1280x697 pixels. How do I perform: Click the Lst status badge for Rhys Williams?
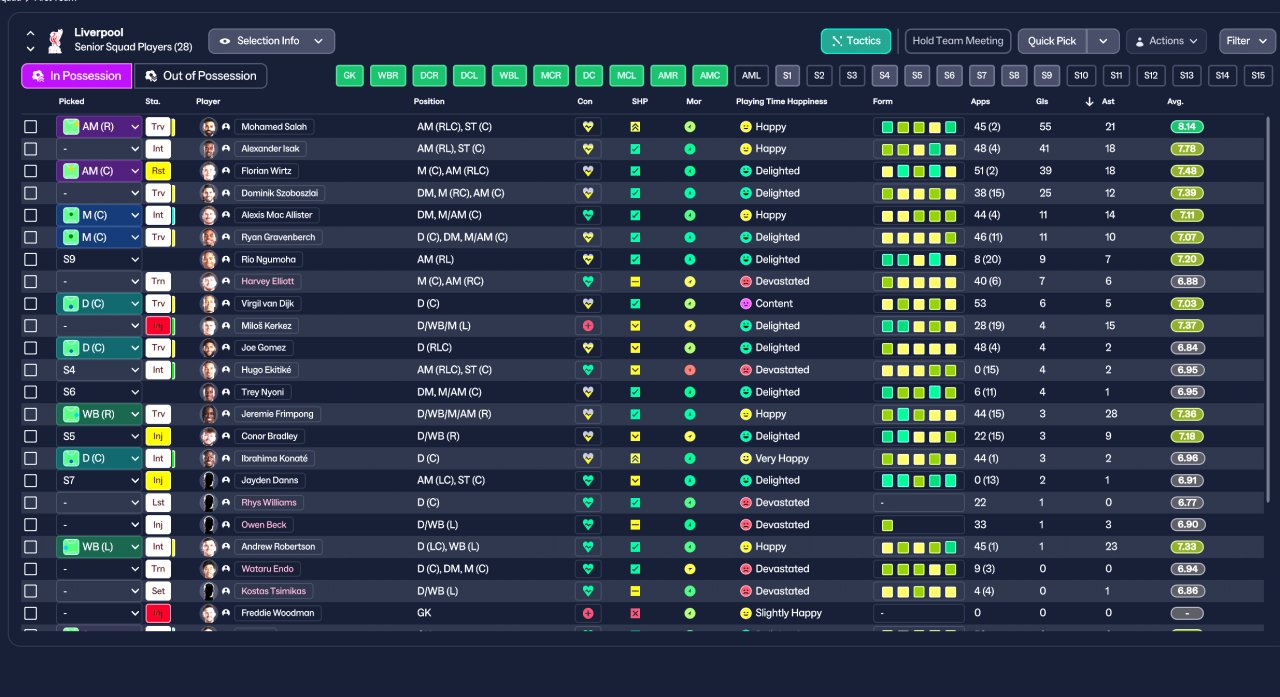click(158, 503)
